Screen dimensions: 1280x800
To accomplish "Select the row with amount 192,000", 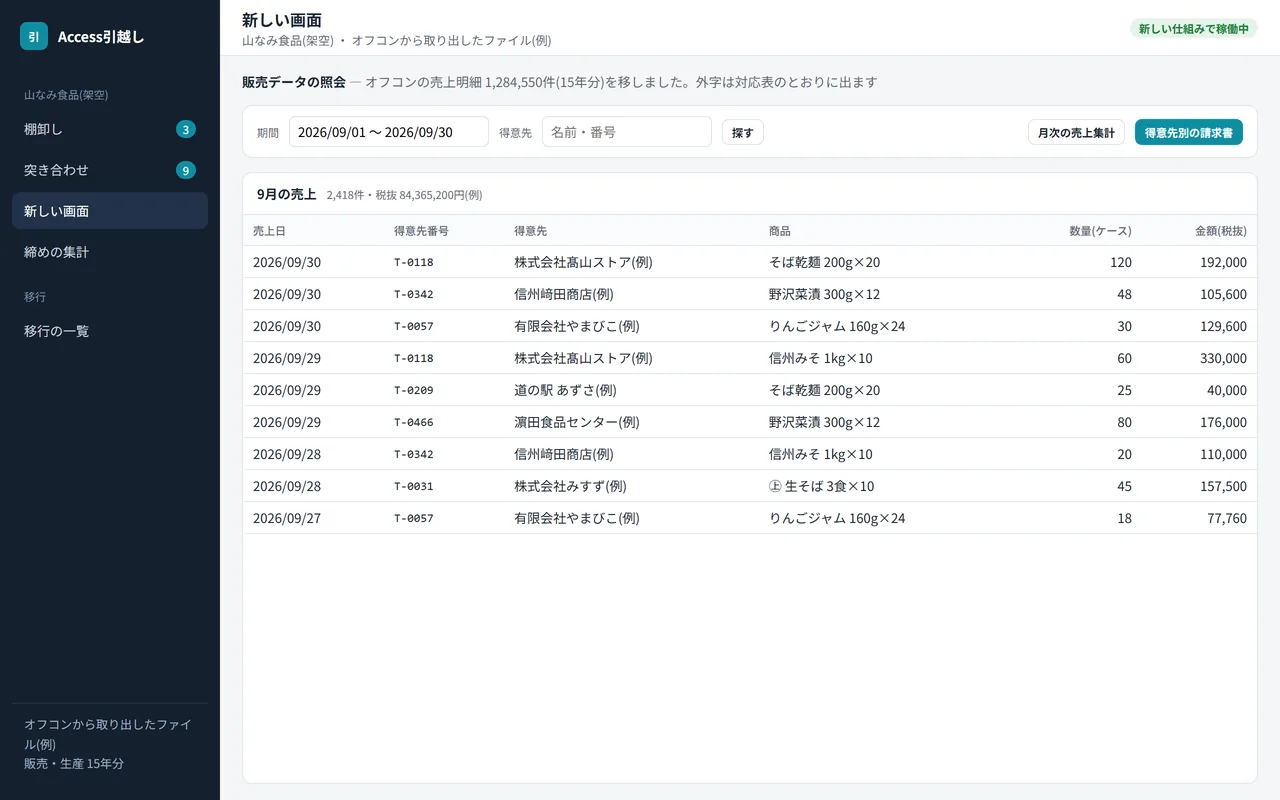I will [x=750, y=262].
